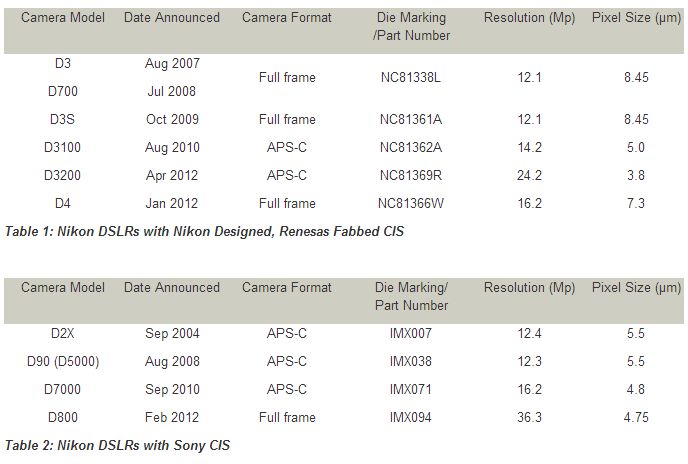
Task: Click the Table 2 Sony CIS caption
Action: [x=118, y=446]
